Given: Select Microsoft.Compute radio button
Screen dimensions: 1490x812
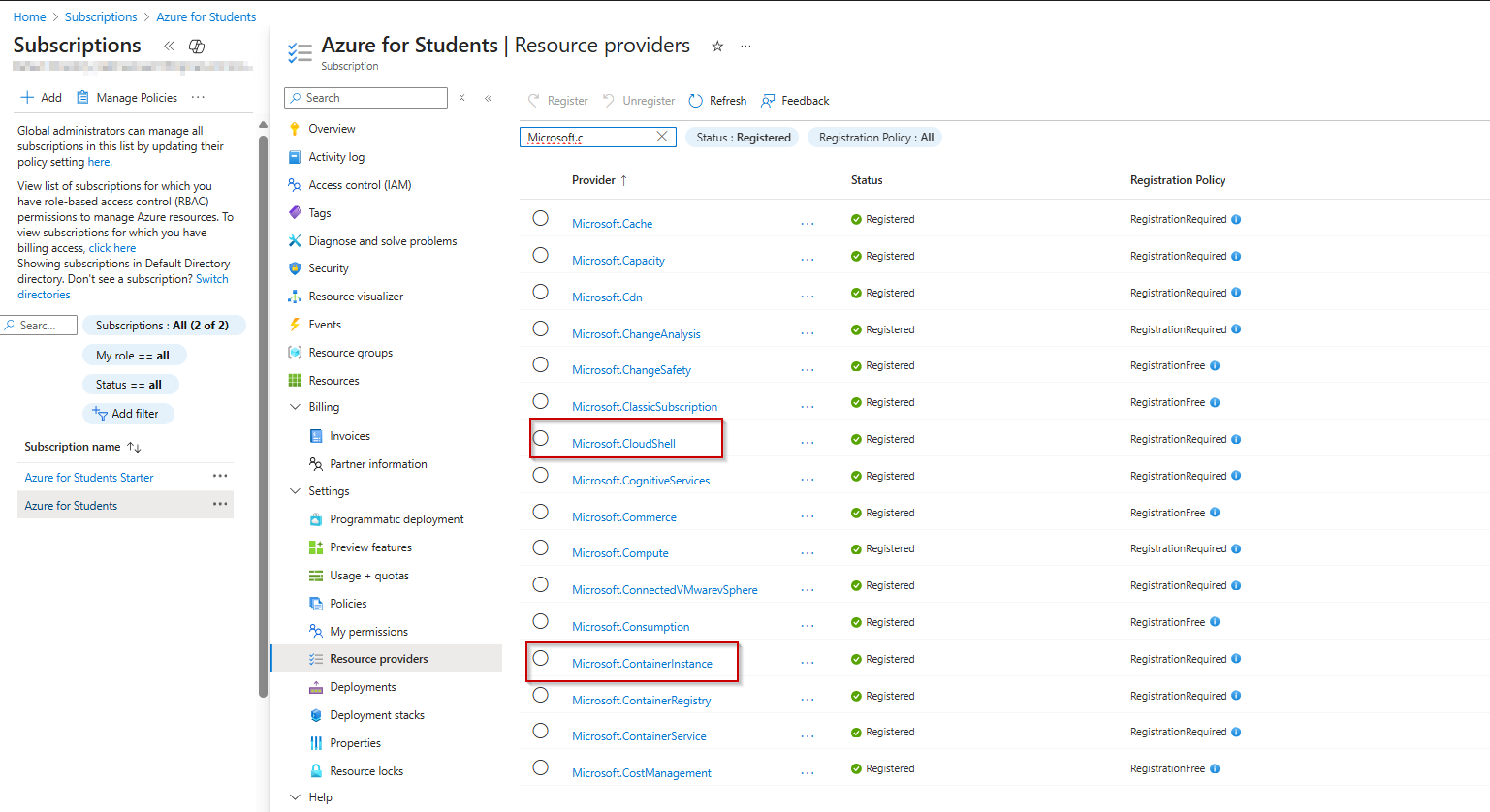Looking at the screenshot, I should [541, 548].
